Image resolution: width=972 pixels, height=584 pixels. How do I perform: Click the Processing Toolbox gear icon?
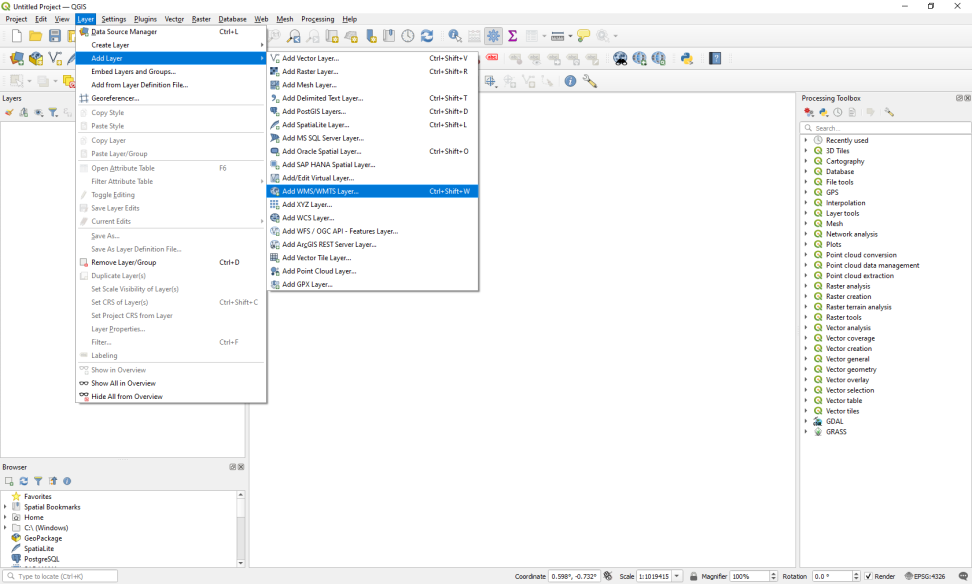(493, 36)
